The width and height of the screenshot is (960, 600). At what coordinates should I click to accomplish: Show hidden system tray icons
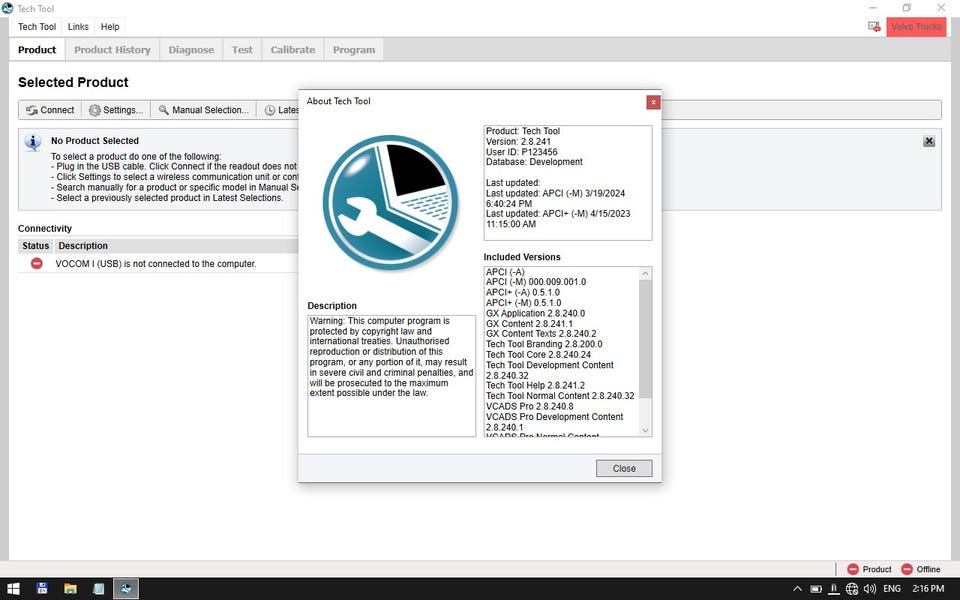[797, 589]
